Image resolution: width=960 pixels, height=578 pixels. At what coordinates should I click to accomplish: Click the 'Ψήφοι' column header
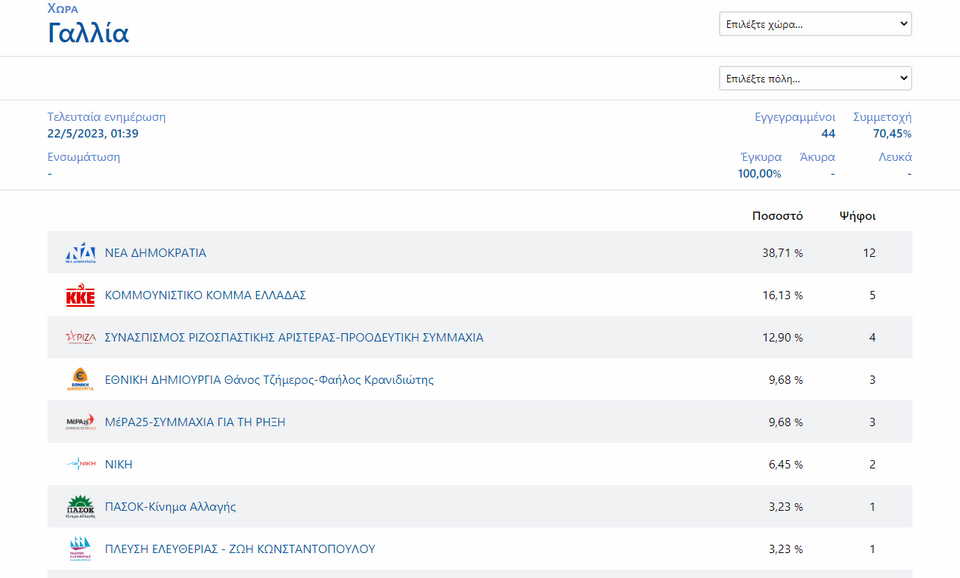(x=857, y=216)
